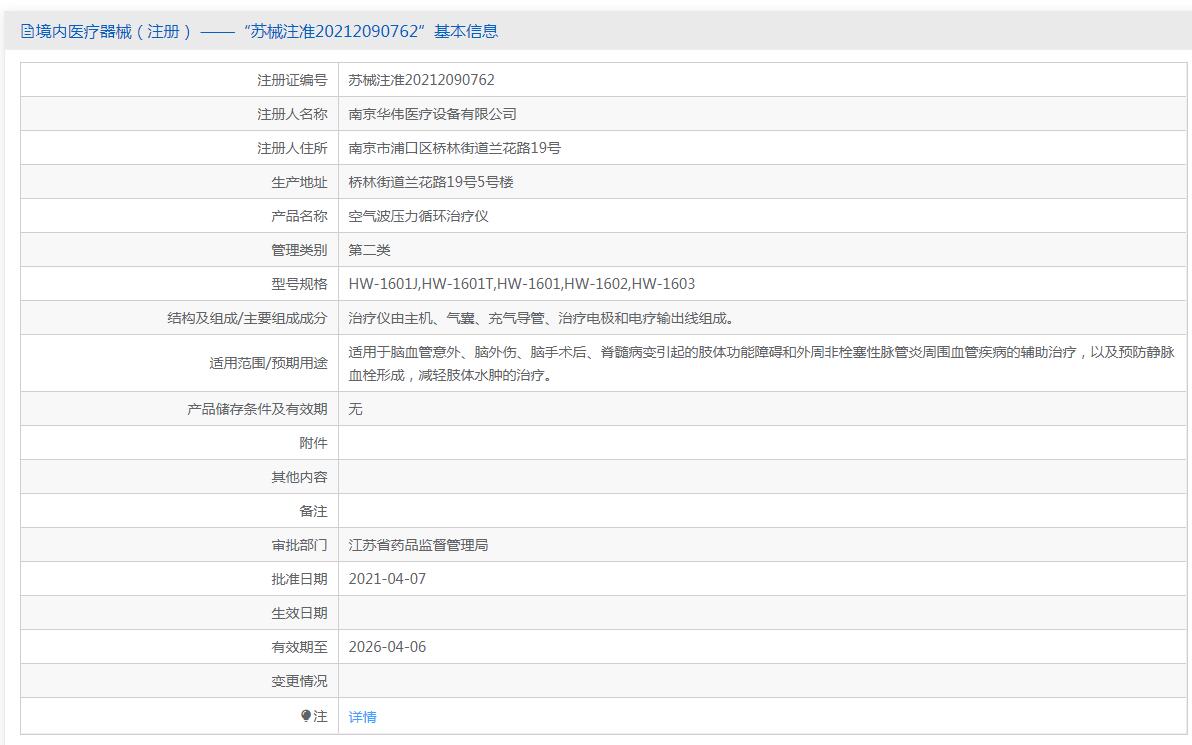Click the 注册人住所 label
1192x745 pixels.
292,148
